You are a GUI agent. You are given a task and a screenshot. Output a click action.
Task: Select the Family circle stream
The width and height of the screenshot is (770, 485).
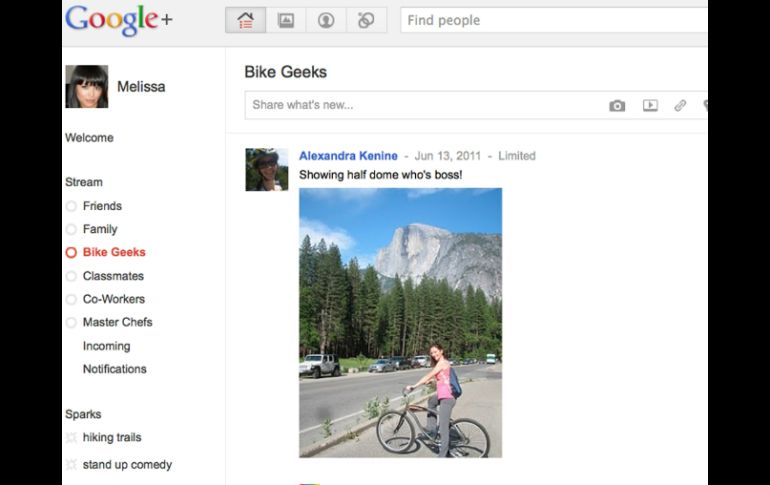tap(100, 229)
